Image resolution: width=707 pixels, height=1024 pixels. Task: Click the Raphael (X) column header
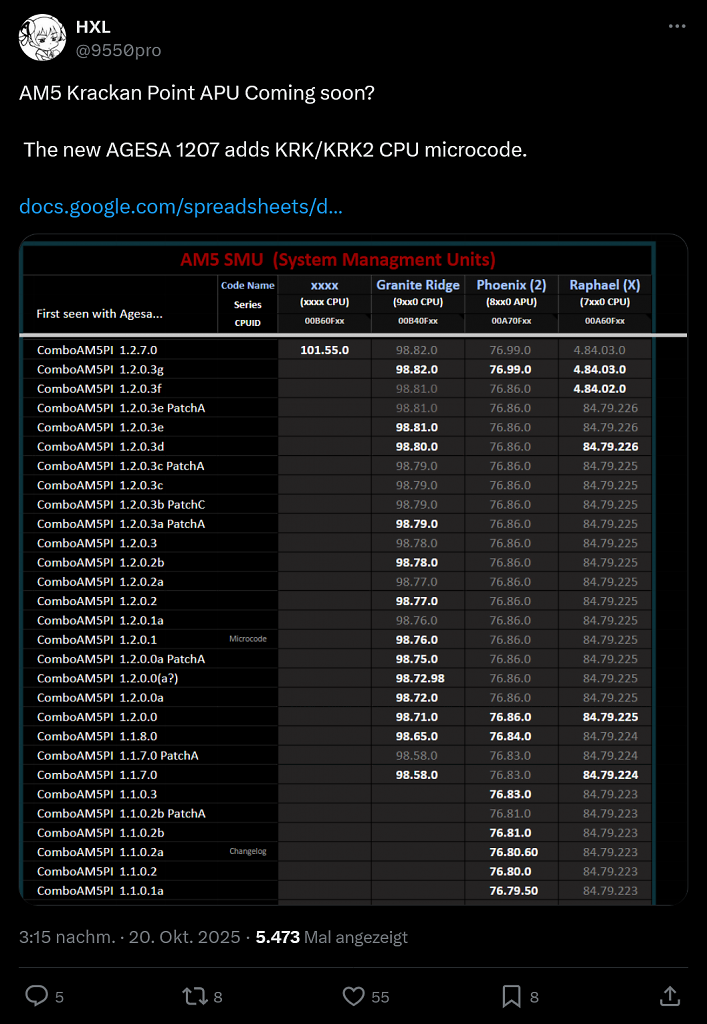coord(605,285)
